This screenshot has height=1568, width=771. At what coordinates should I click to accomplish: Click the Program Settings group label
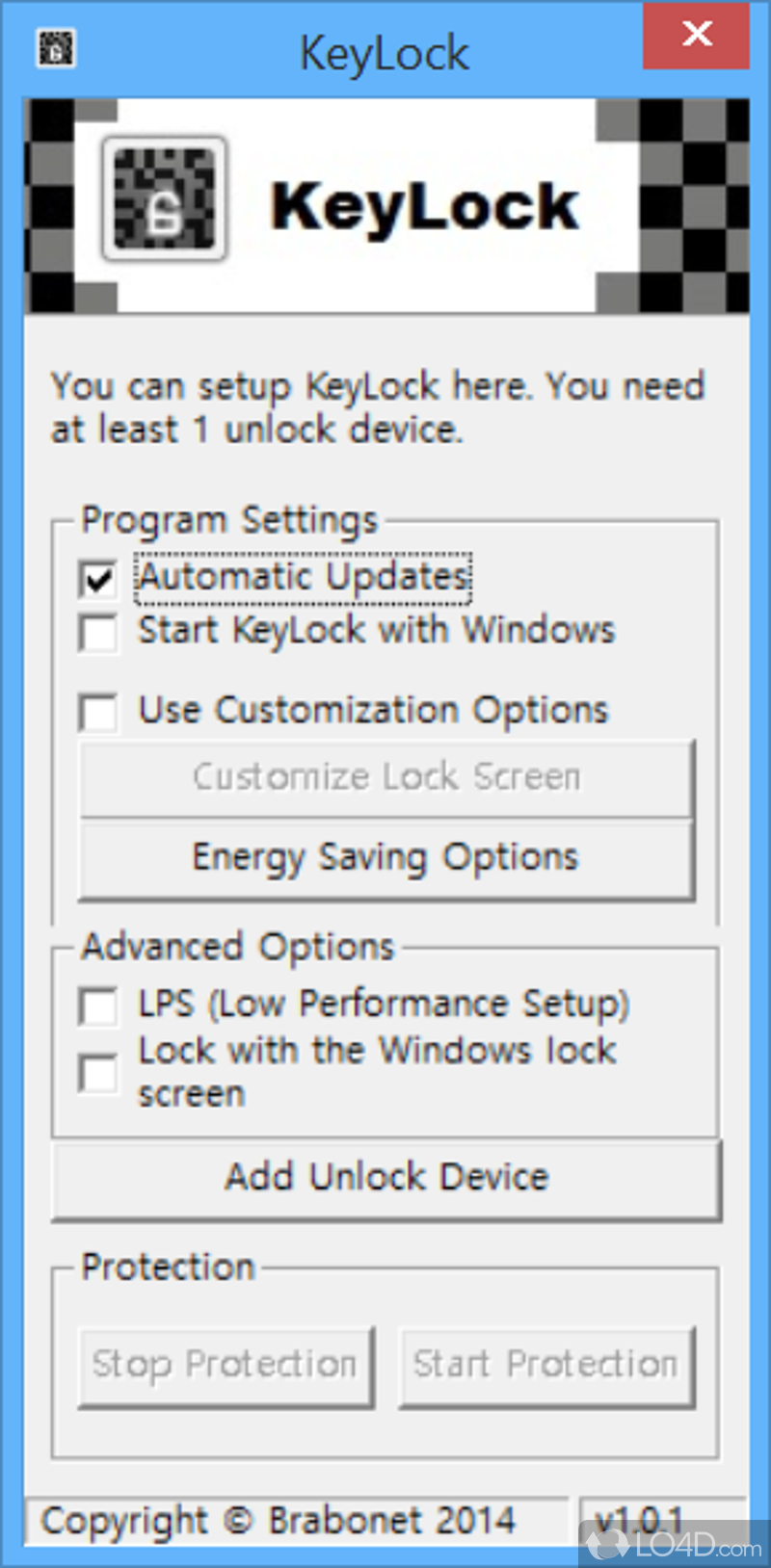click(229, 521)
